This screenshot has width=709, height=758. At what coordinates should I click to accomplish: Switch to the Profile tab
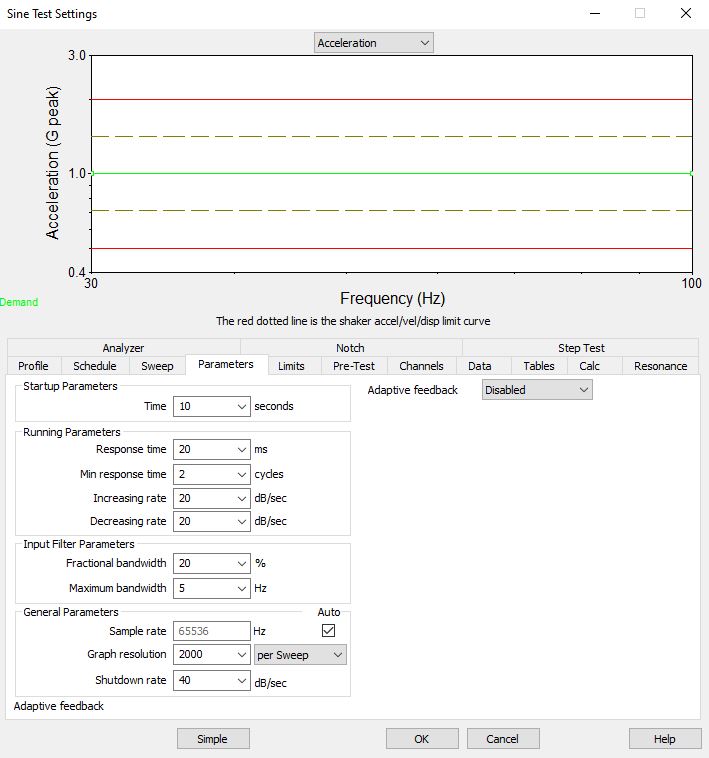(33, 366)
